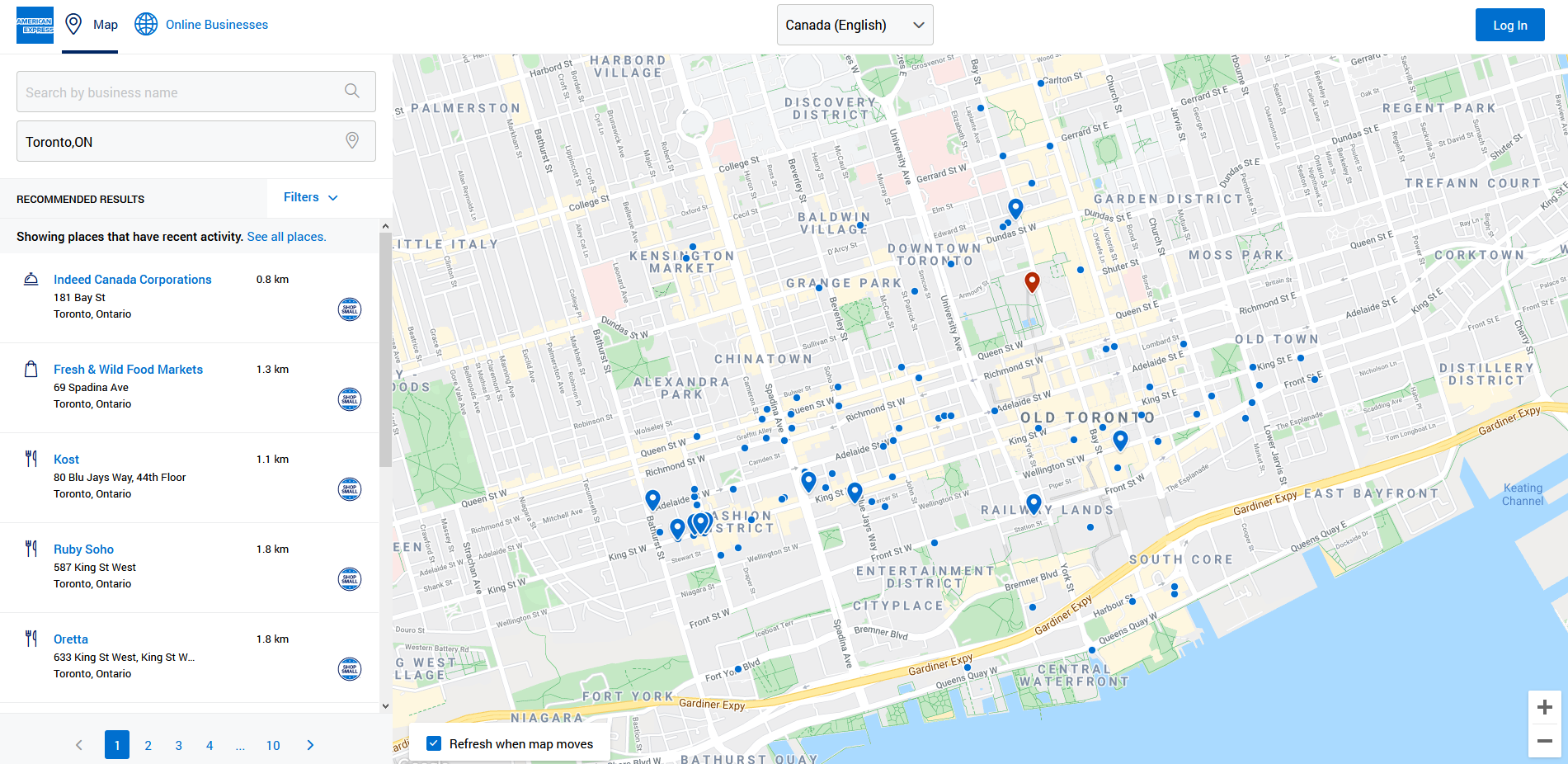
Task: Click shopping bag icon for Fresh & Wild
Action: 31,369
